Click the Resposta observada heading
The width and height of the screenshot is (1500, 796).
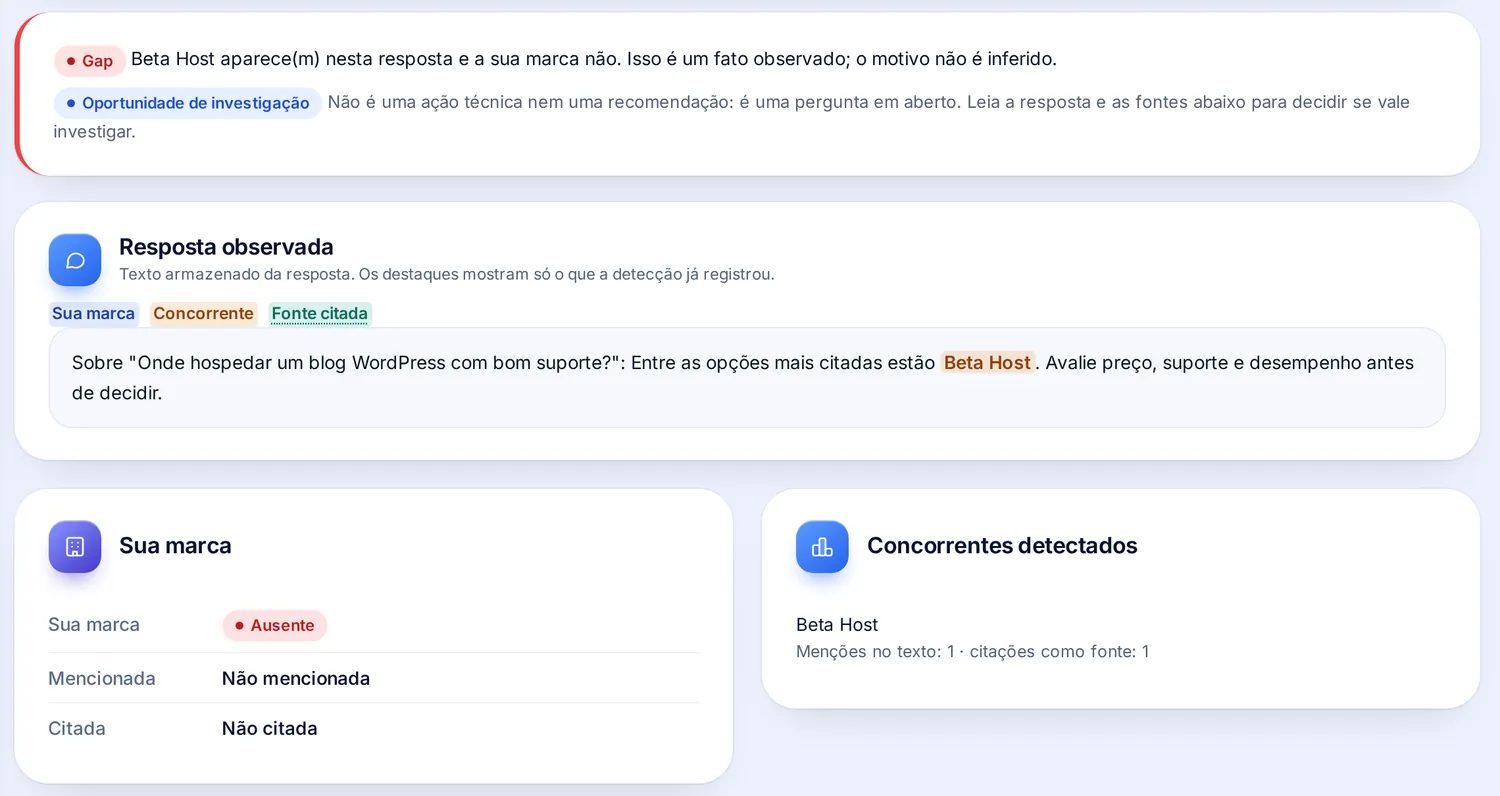click(226, 247)
